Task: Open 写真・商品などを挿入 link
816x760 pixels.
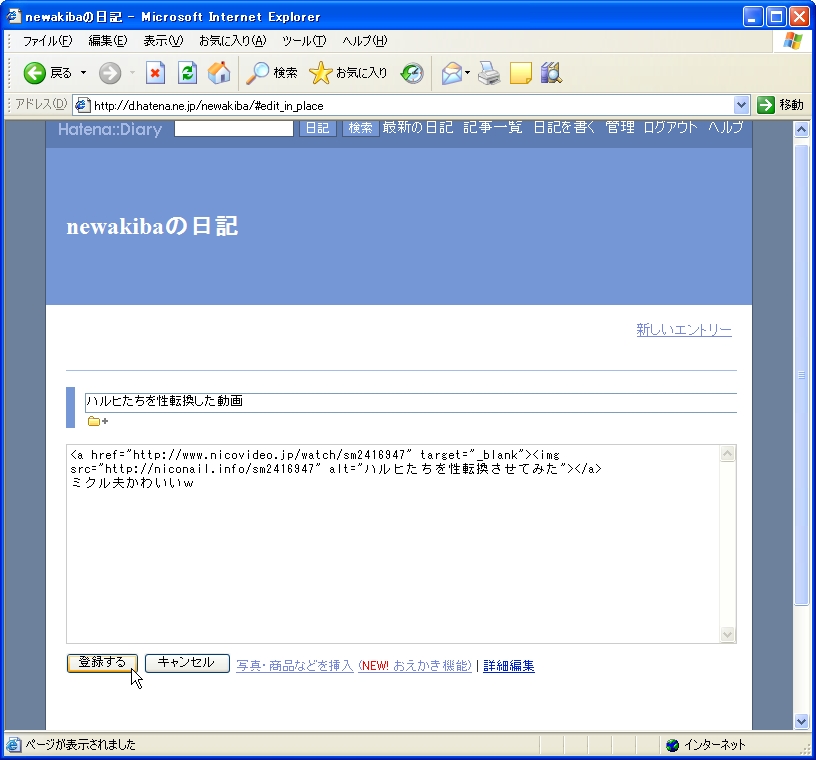Action: 295,666
